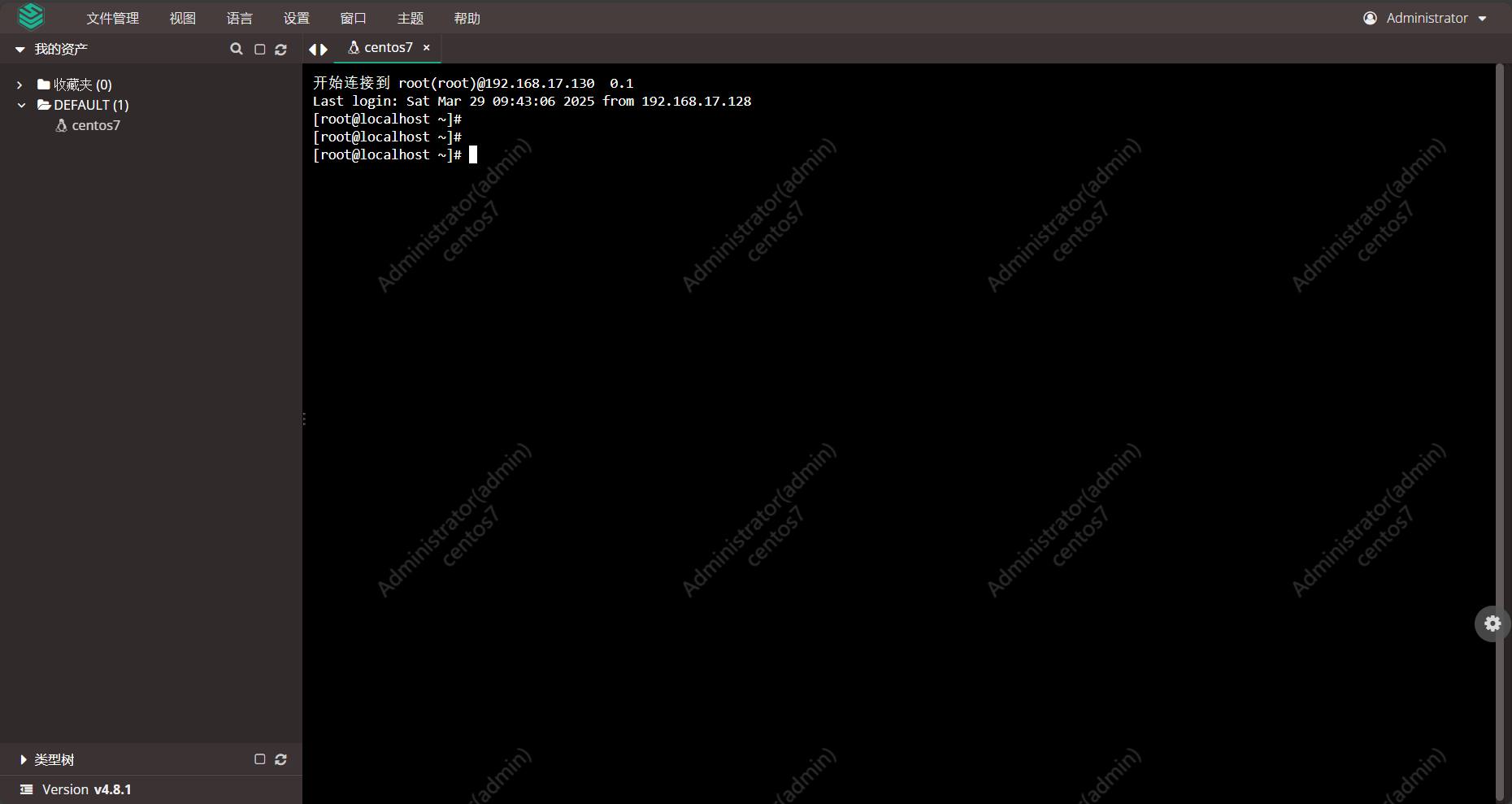Open the 主题 menu
Viewport: 1512px width, 804px height.
click(x=411, y=17)
